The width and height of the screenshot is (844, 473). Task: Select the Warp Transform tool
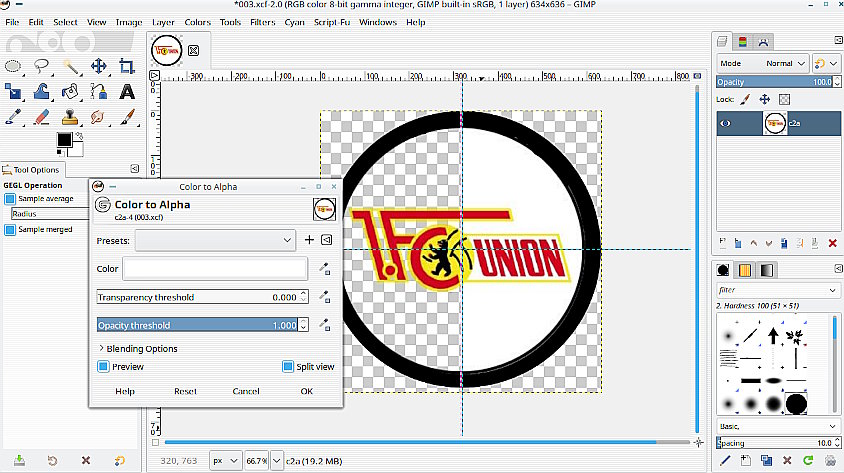tap(41, 91)
